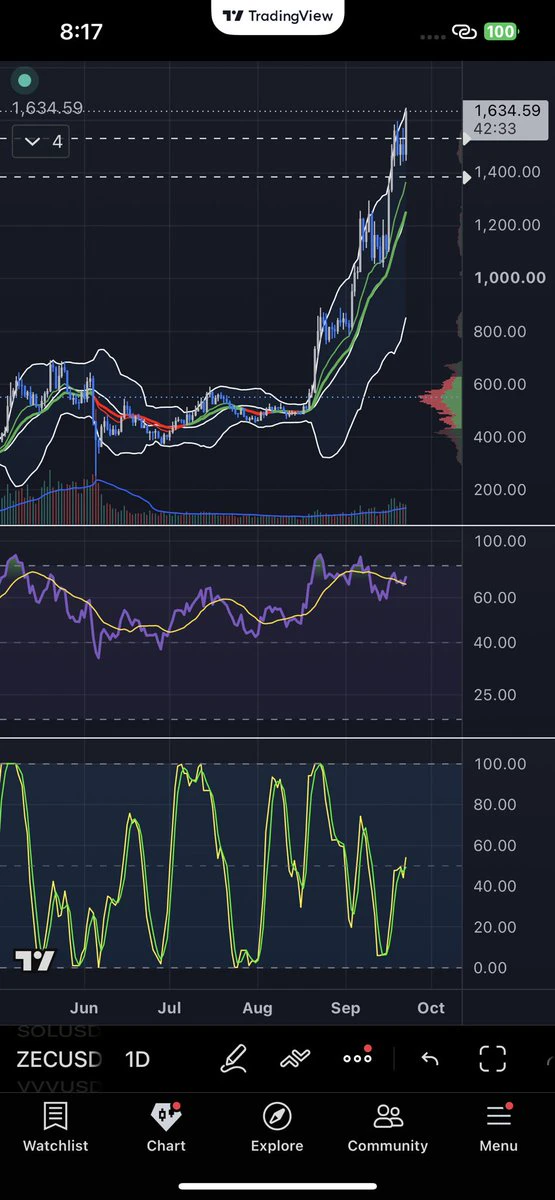Tap the RSI 25.00 scale label
Image resolution: width=555 pixels, height=1200 pixels.
point(495,694)
